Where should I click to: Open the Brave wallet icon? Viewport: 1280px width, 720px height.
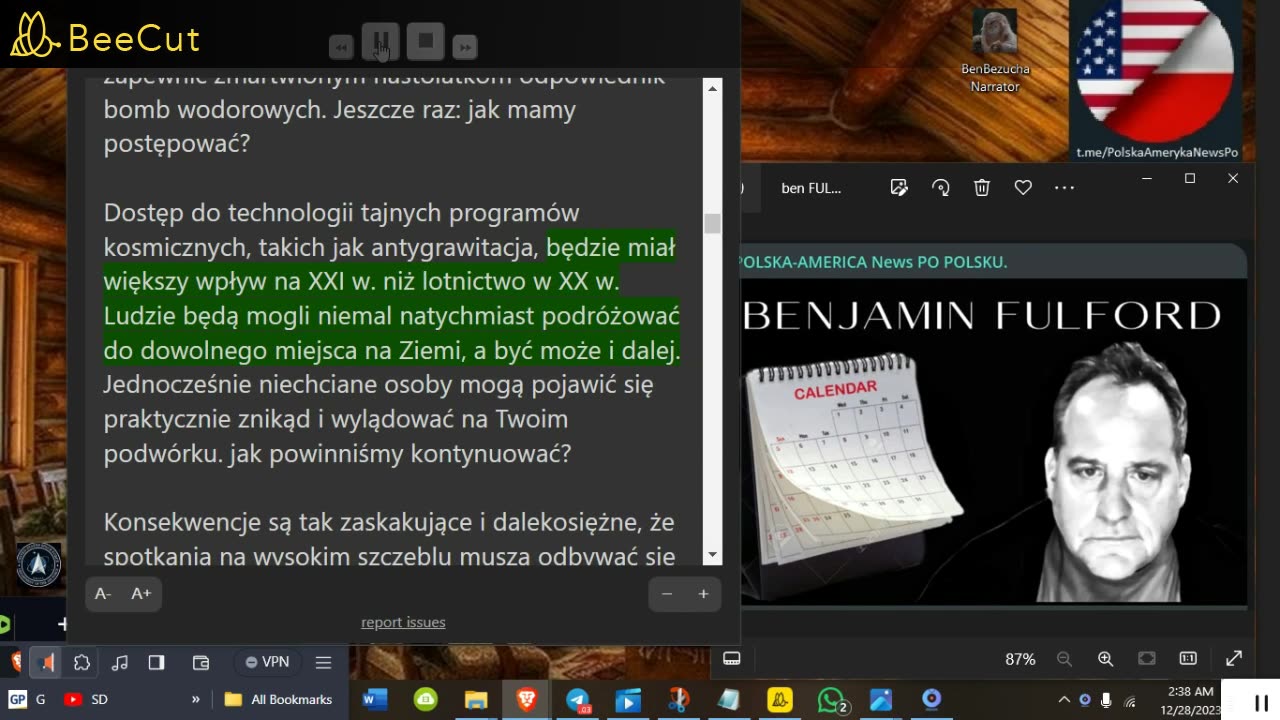[201, 662]
